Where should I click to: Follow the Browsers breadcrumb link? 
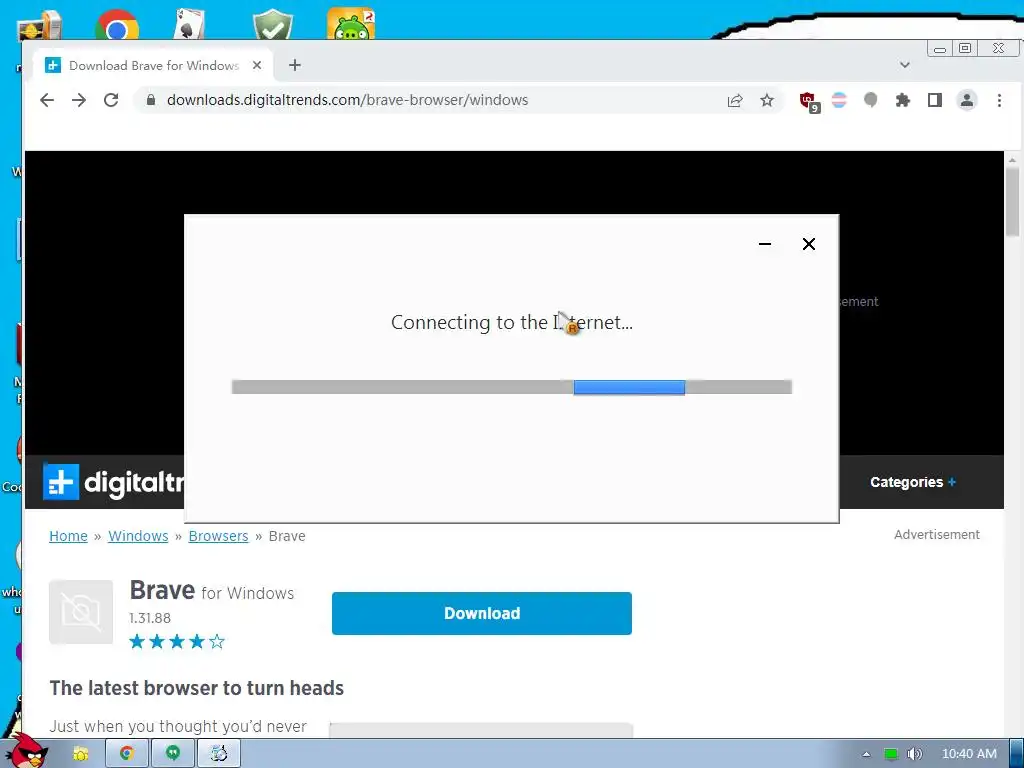pyautogui.click(x=218, y=536)
